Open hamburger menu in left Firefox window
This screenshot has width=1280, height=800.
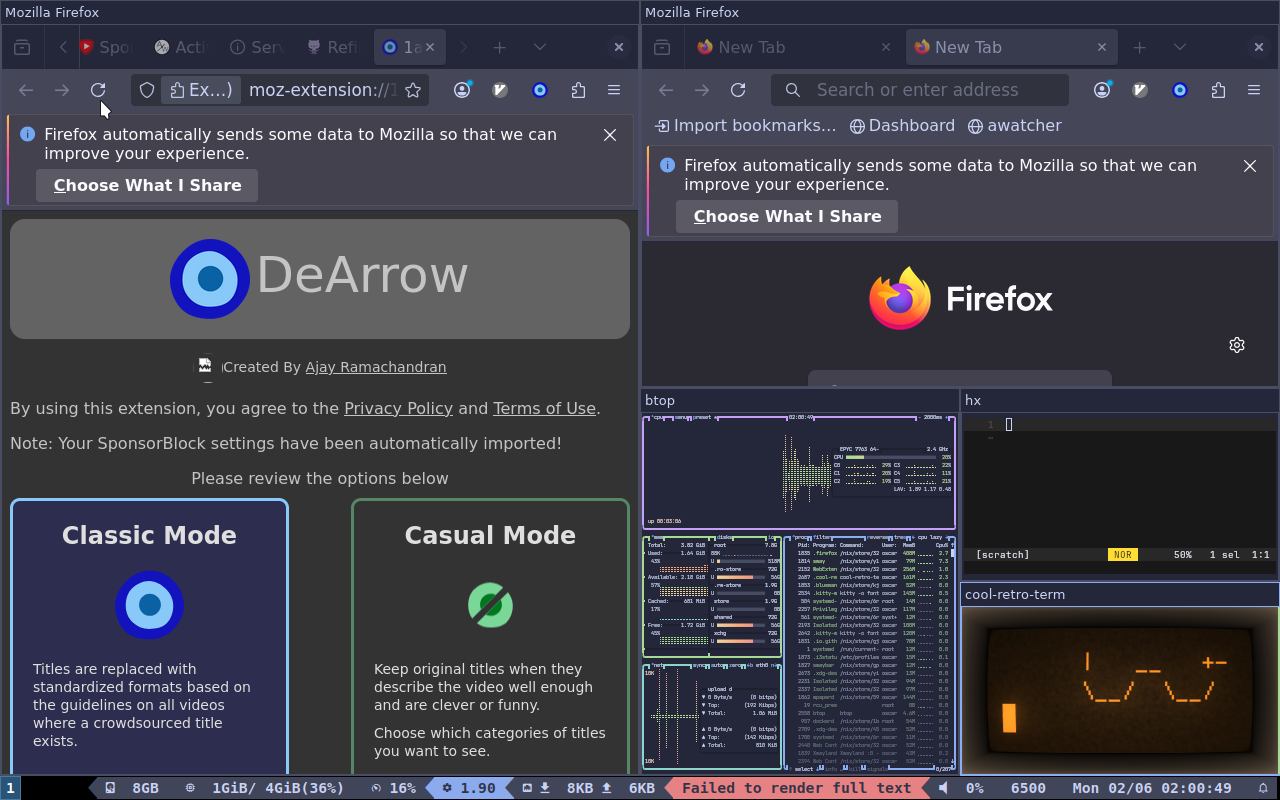click(x=614, y=90)
